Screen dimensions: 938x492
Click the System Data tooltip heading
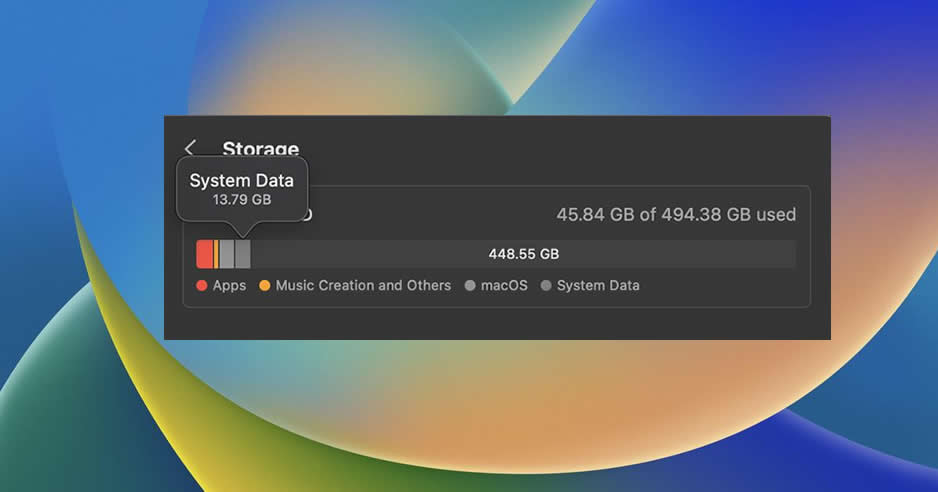(x=242, y=181)
